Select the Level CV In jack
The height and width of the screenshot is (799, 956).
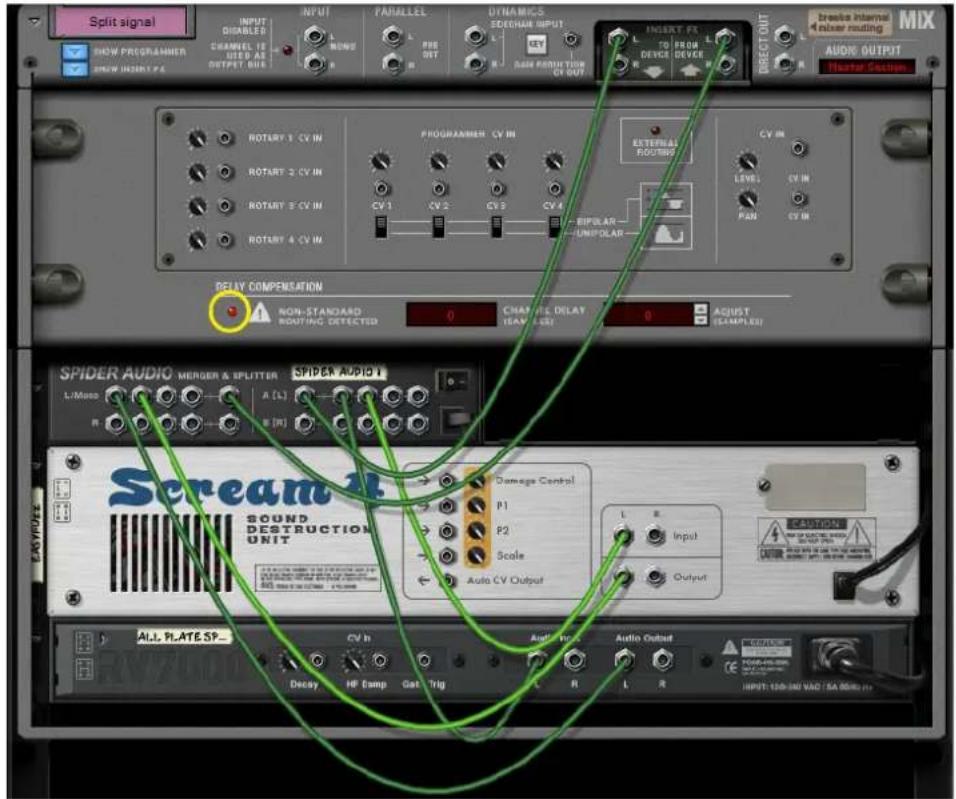coord(799,148)
